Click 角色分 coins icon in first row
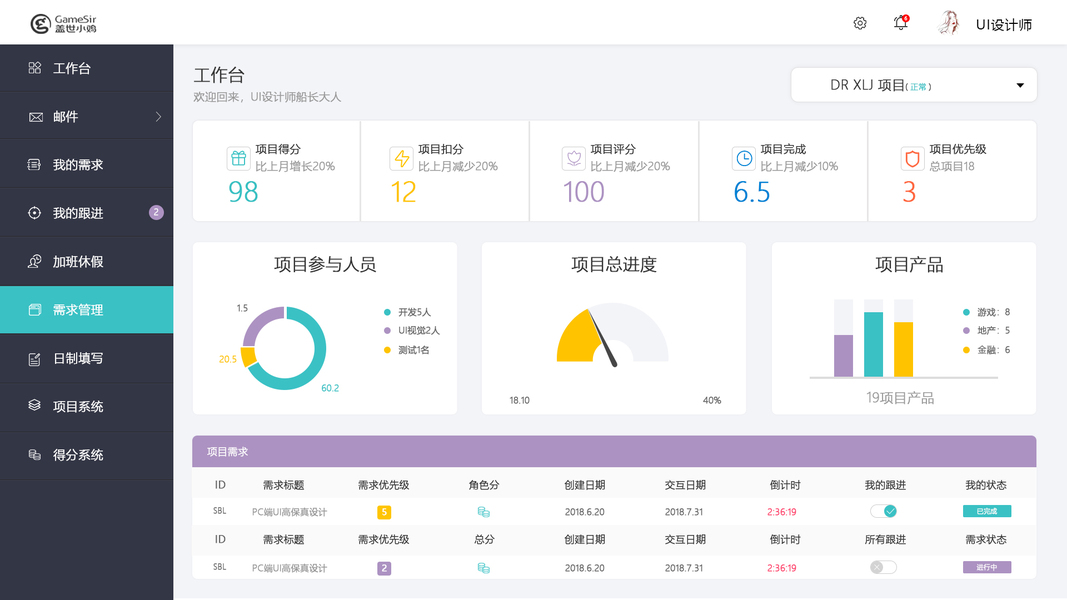The width and height of the screenshot is (1067, 600). [484, 512]
